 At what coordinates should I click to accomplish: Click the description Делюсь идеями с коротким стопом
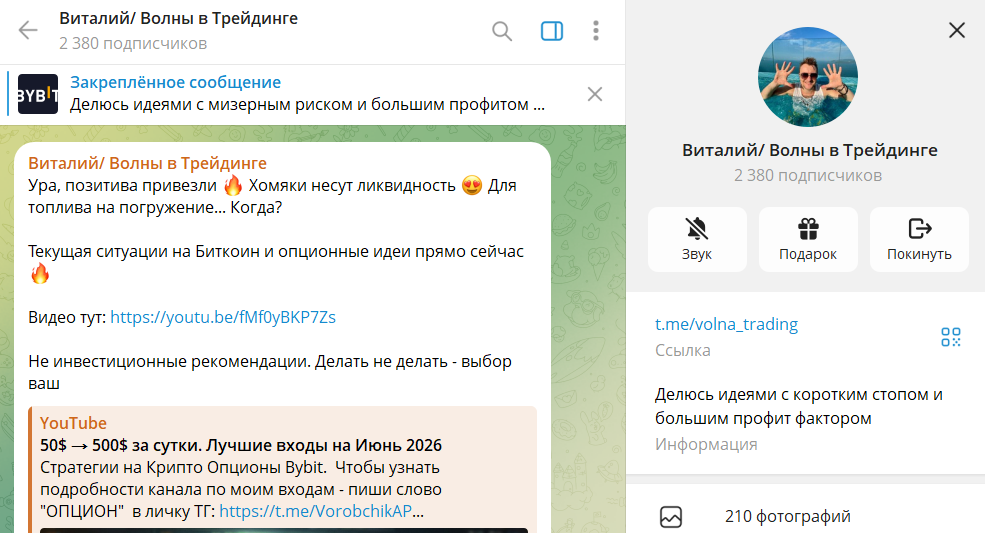coord(798,406)
